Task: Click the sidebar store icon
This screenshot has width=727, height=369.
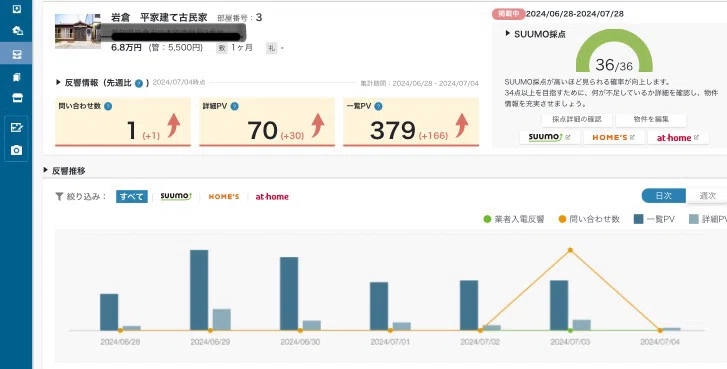Action: point(17,98)
